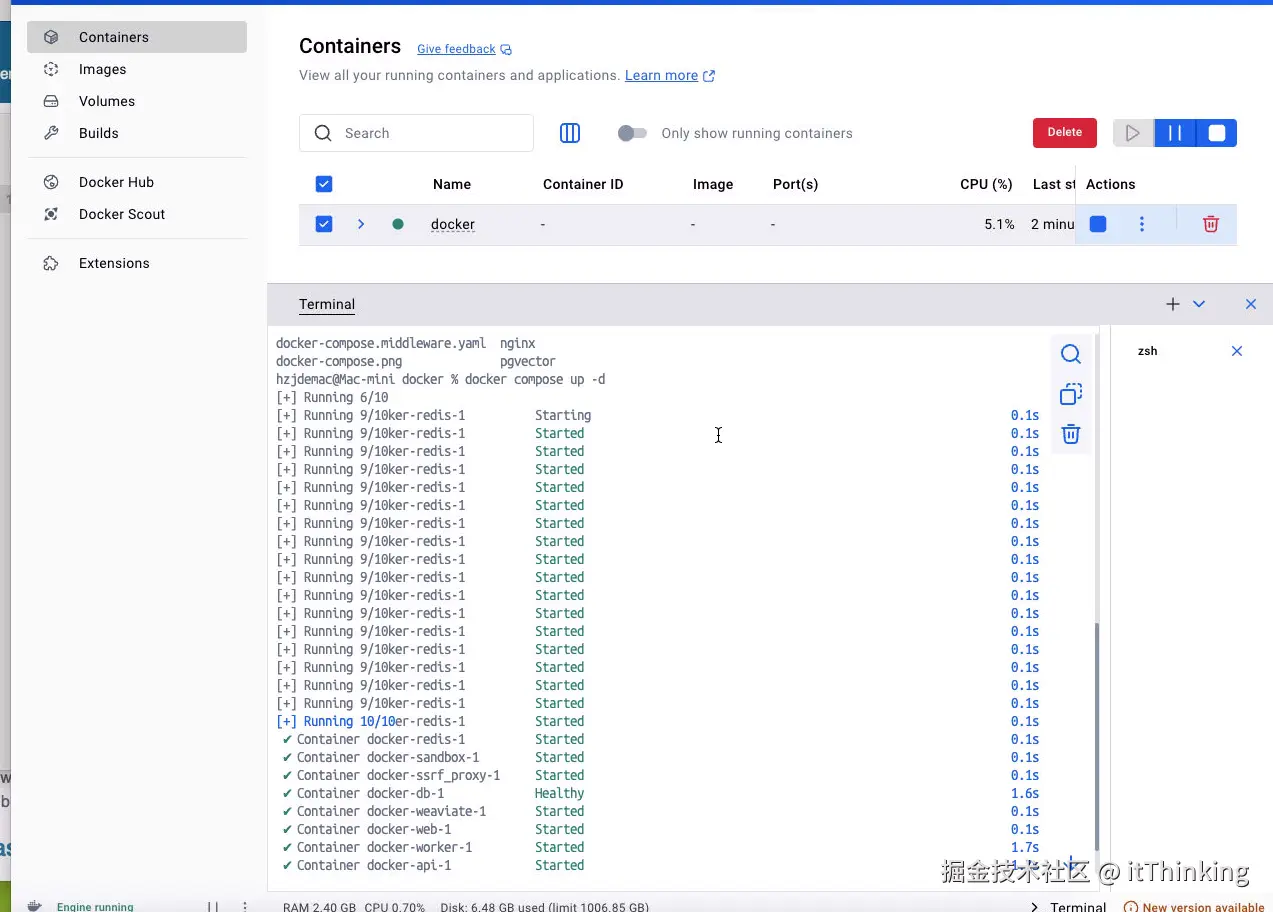This screenshot has width=1273, height=912.
Task: Click the Start play button in bulk toolbar
Action: pos(1133,133)
